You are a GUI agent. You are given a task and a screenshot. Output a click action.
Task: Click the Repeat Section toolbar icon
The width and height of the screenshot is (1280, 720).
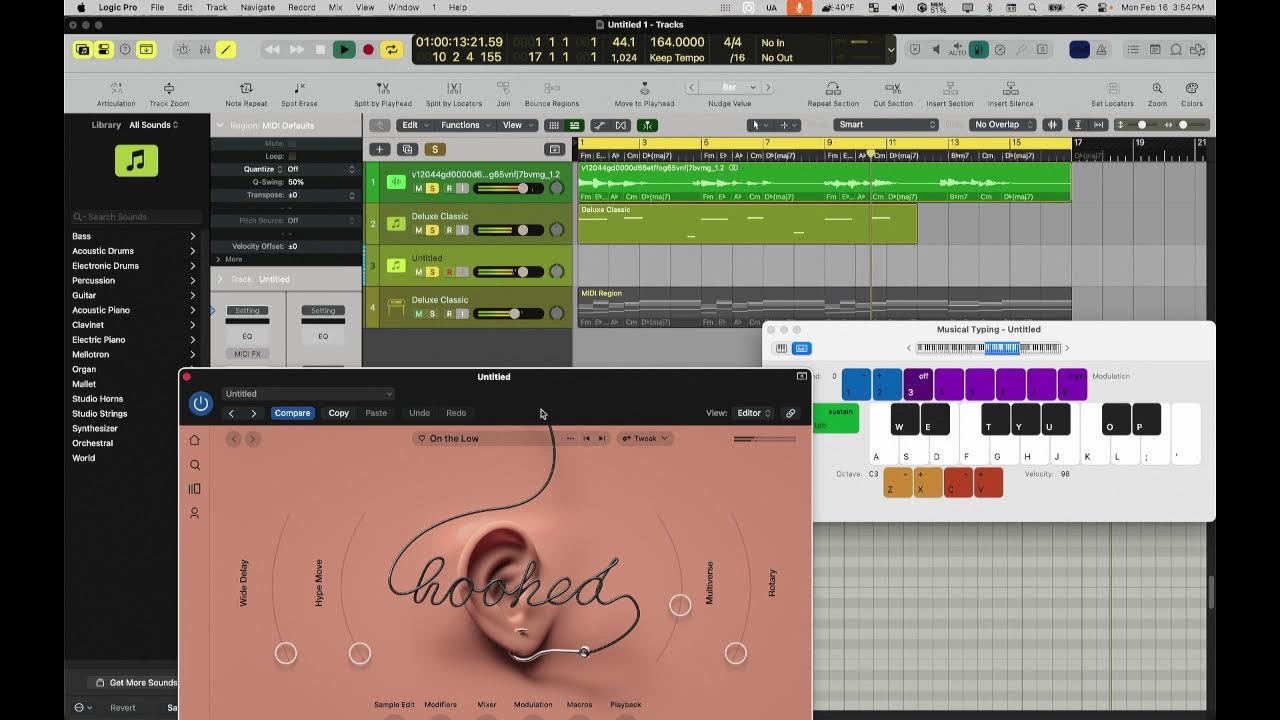[833, 88]
